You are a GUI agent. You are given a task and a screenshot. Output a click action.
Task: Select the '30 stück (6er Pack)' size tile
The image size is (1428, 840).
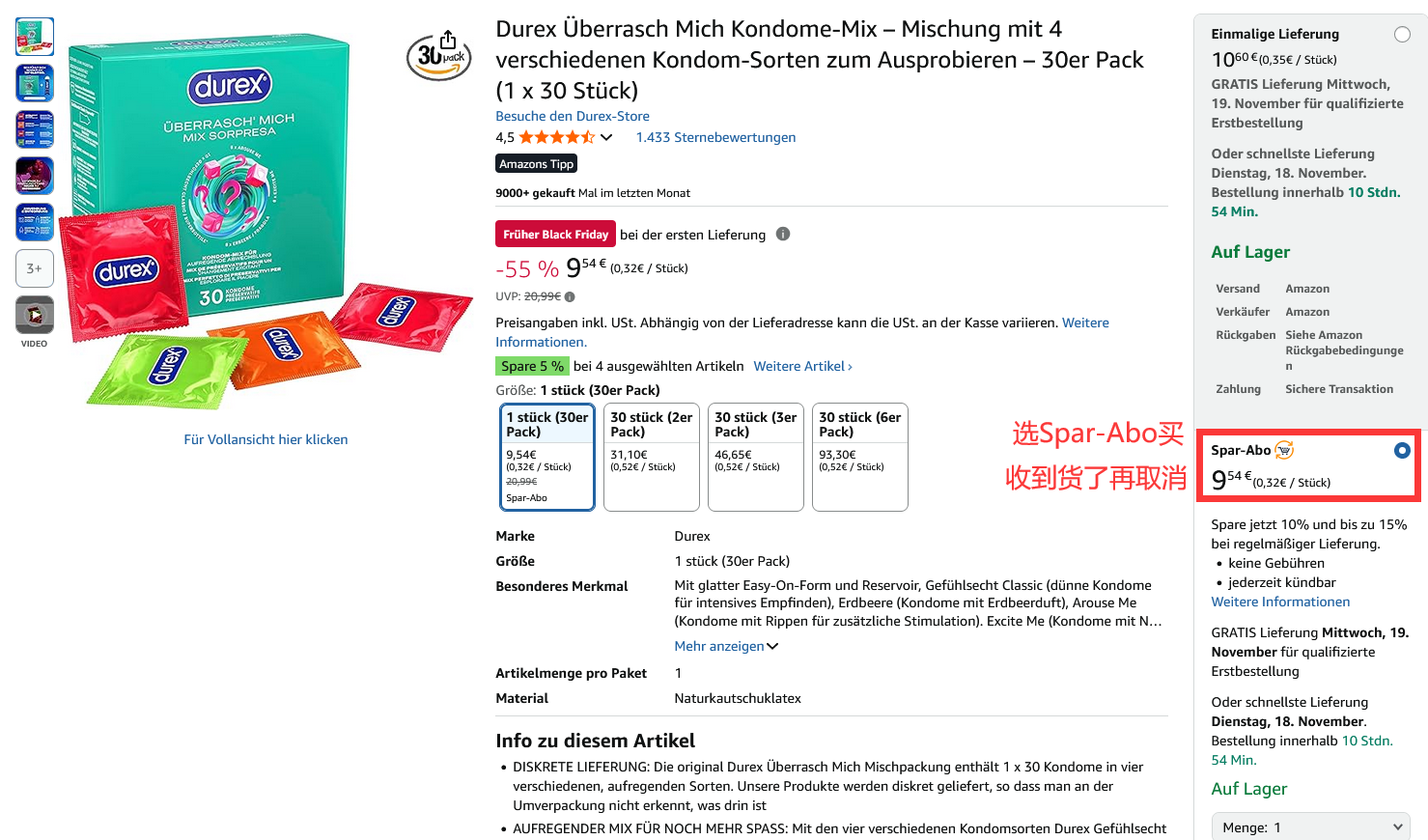pyautogui.click(x=860, y=457)
